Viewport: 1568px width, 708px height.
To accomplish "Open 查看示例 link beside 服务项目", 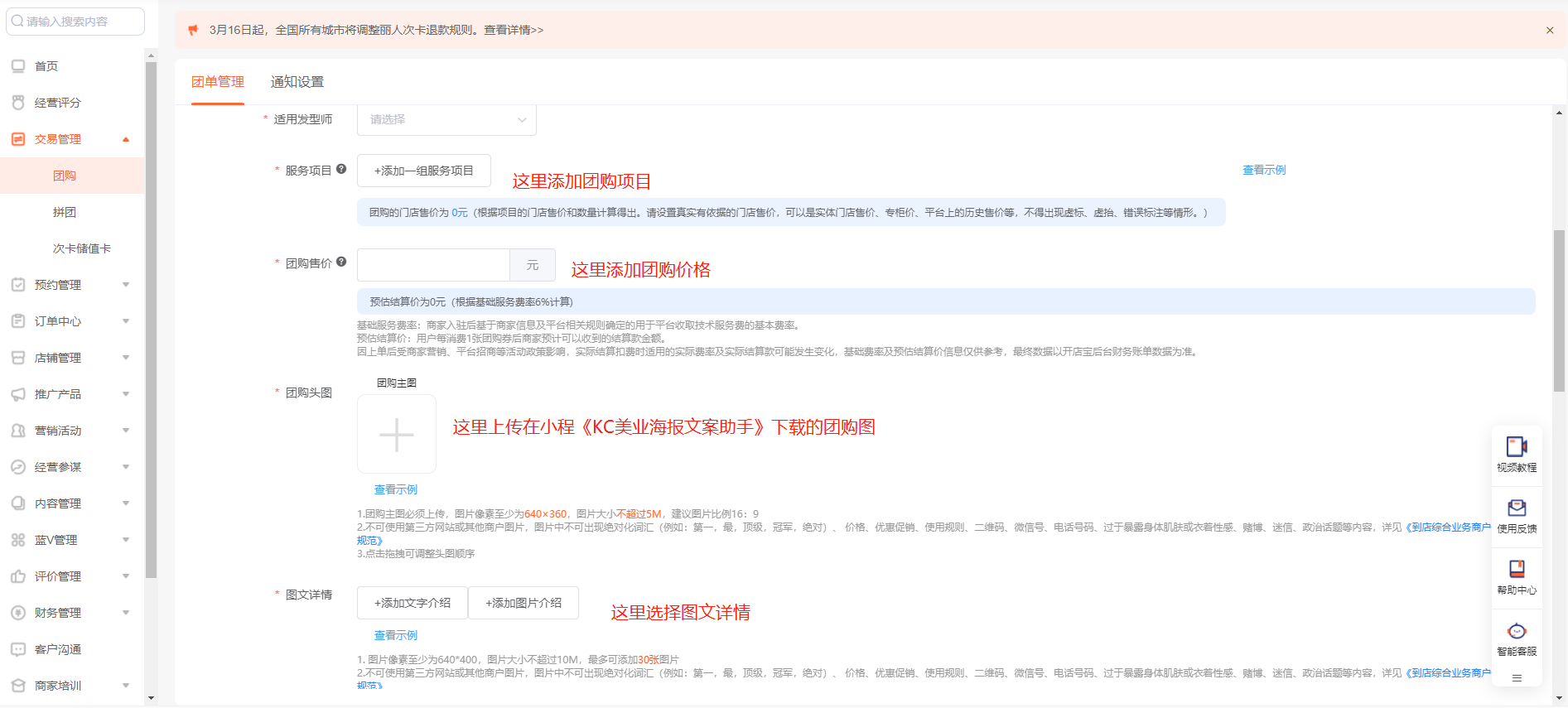I will 1264,170.
